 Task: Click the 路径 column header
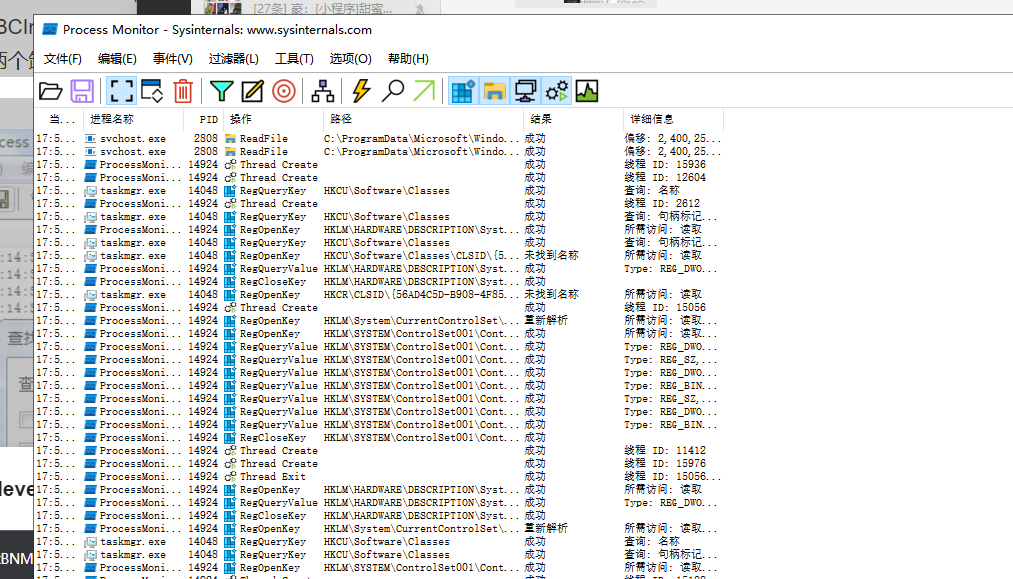424,119
